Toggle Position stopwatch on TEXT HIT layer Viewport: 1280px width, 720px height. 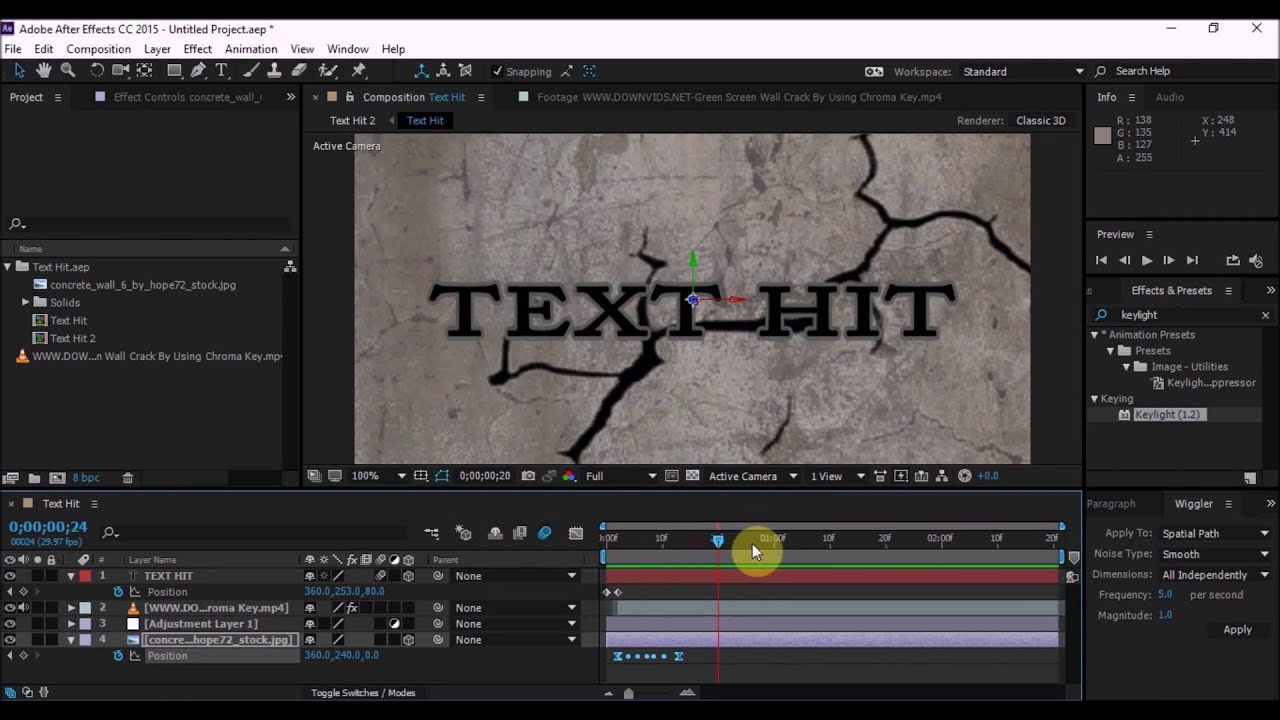(118, 592)
